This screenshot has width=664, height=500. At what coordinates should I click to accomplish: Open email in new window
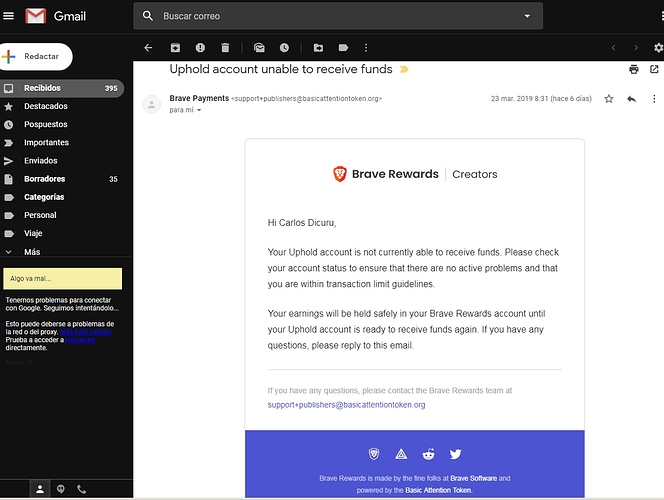(654, 69)
